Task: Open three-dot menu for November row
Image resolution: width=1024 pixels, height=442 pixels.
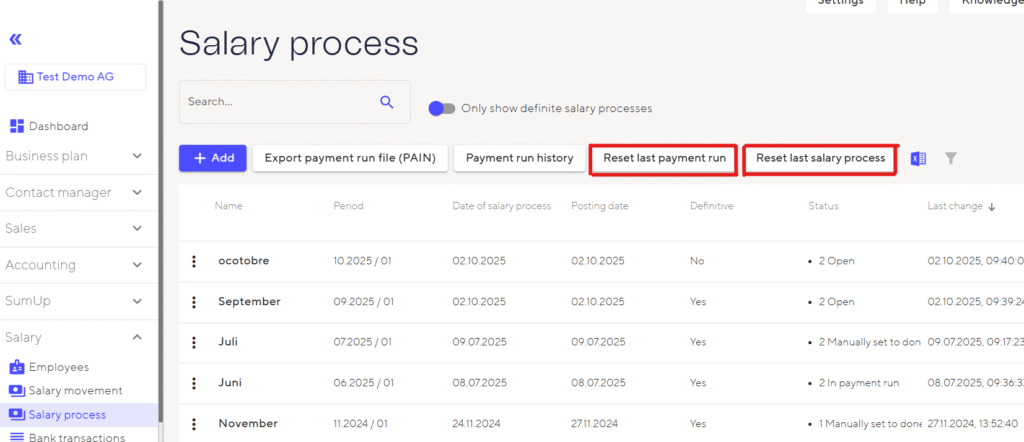Action: [x=194, y=424]
